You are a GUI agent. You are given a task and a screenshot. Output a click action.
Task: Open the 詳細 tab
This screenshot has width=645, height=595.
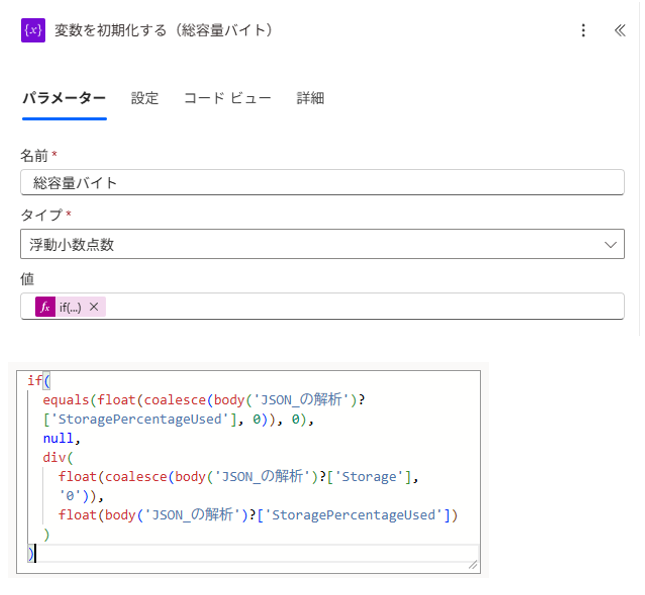pos(311,98)
